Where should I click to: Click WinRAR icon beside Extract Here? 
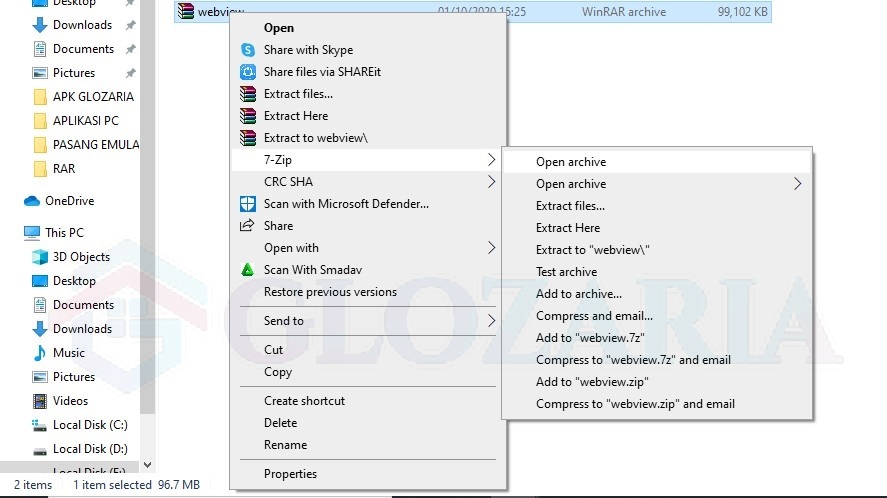point(248,116)
